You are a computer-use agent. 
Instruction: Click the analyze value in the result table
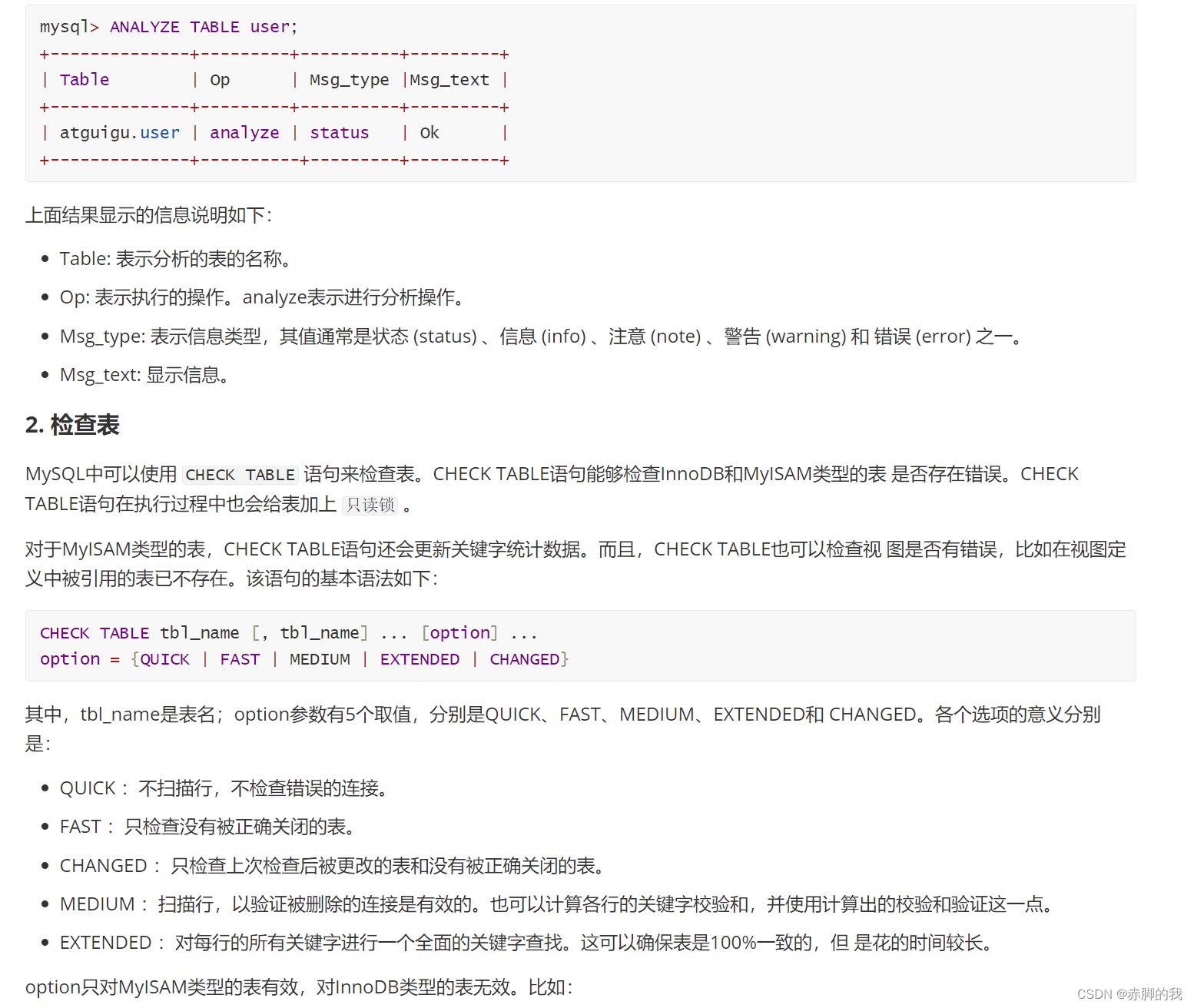click(244, 132)
